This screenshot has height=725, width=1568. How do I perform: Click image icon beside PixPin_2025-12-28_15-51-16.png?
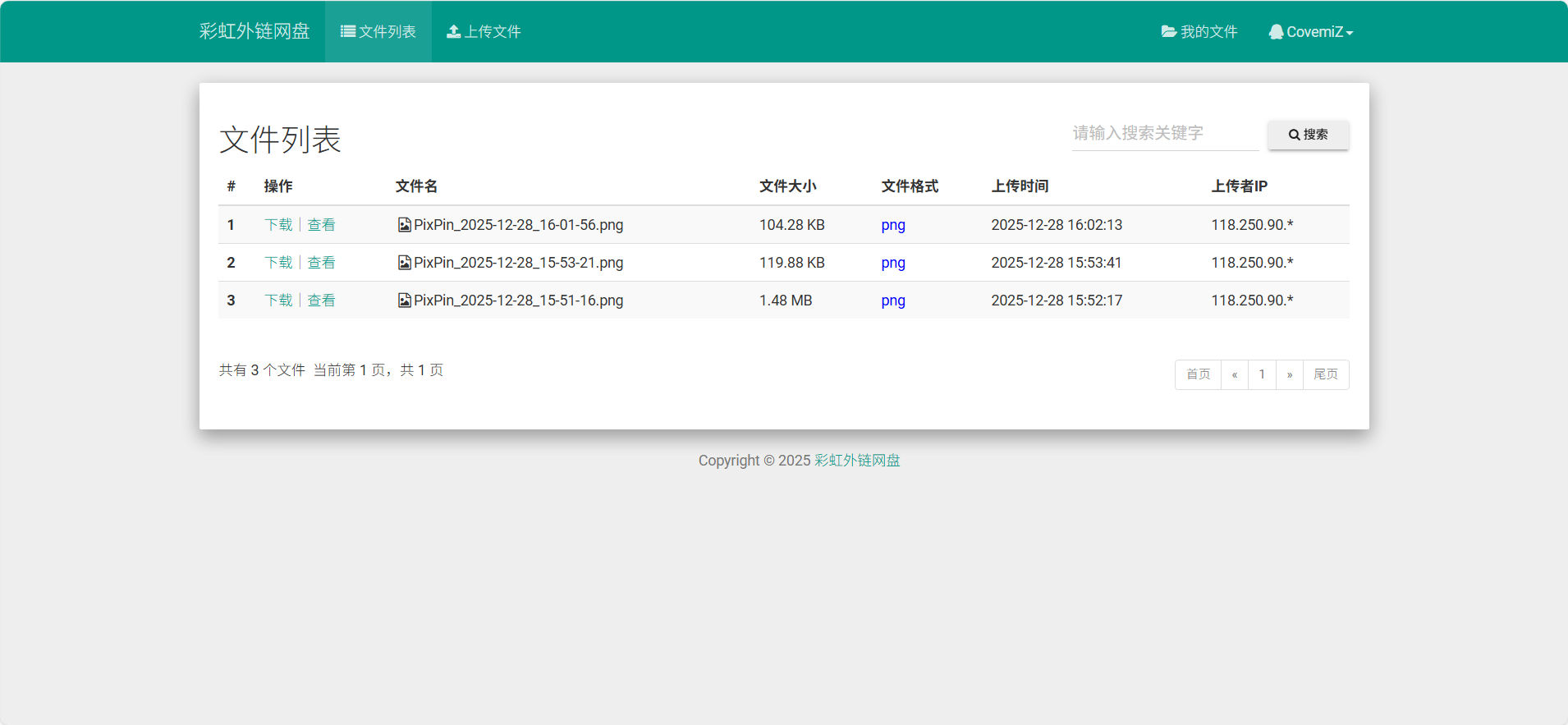[x=404, y=301]
